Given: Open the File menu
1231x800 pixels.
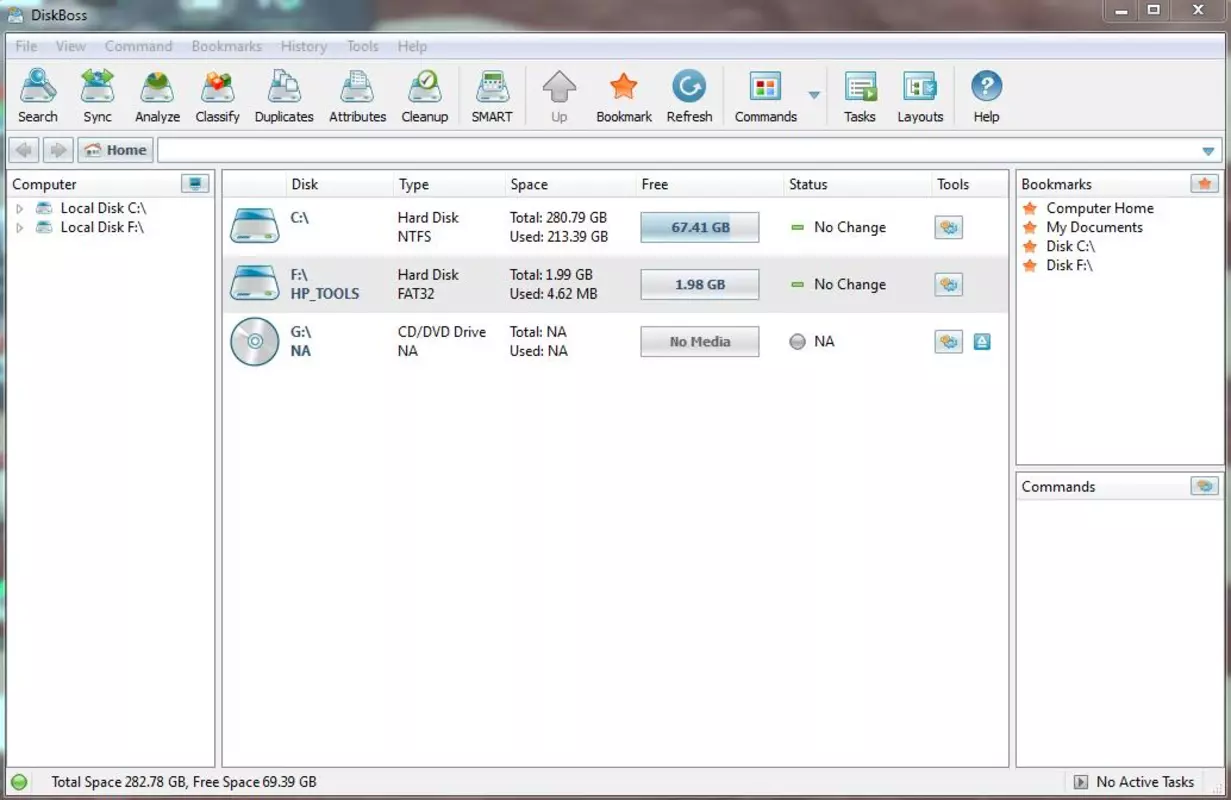Looking at the screenshot, I should pos(26,46).
